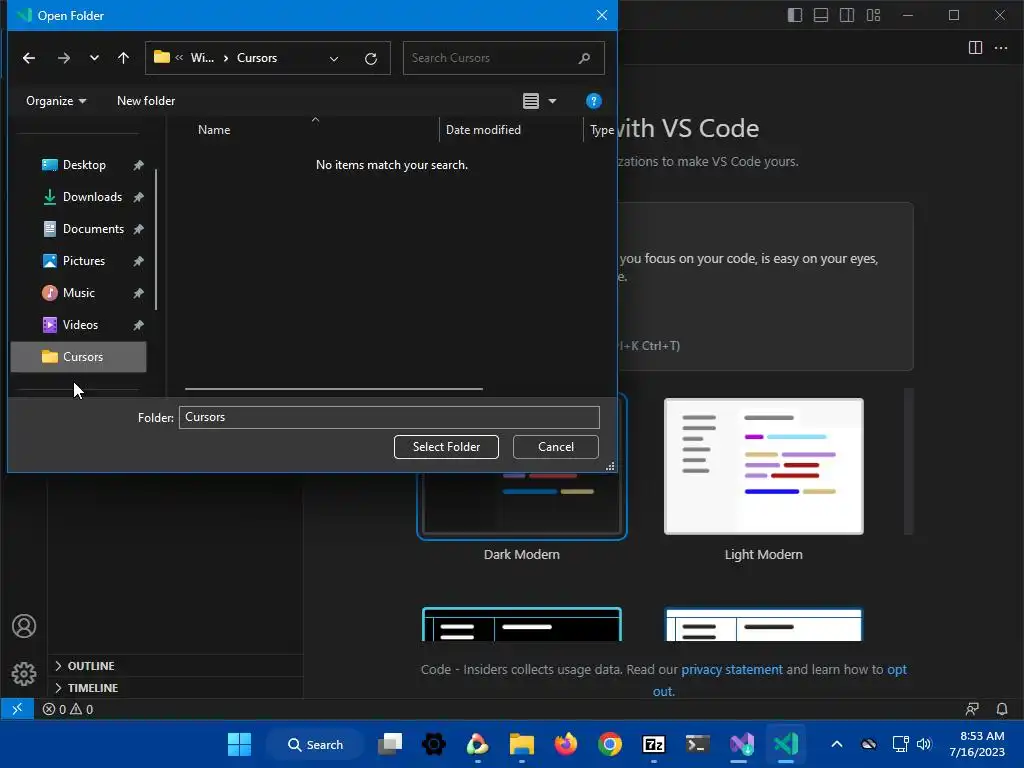Click the Select Folder button
1024x768 pixels.
(446, 447)
